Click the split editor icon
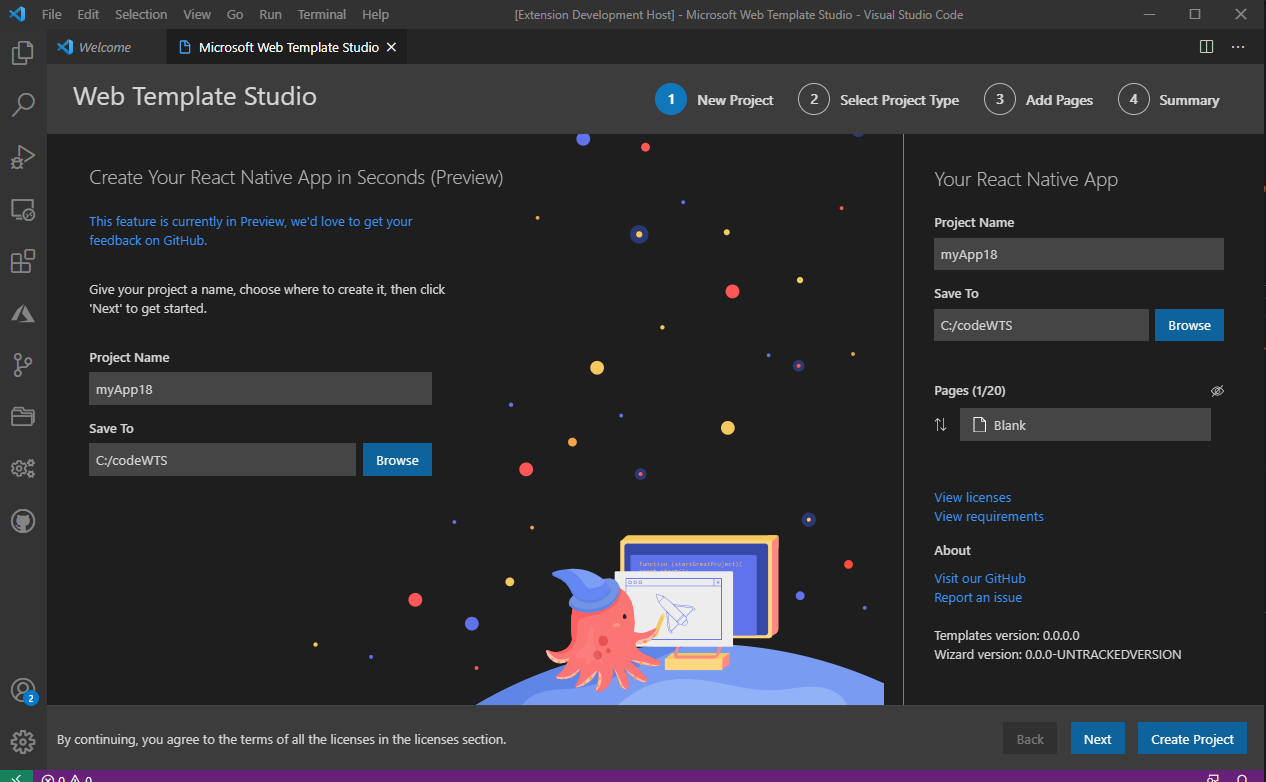1266x782 pixels. click(x=1207, y=47)
